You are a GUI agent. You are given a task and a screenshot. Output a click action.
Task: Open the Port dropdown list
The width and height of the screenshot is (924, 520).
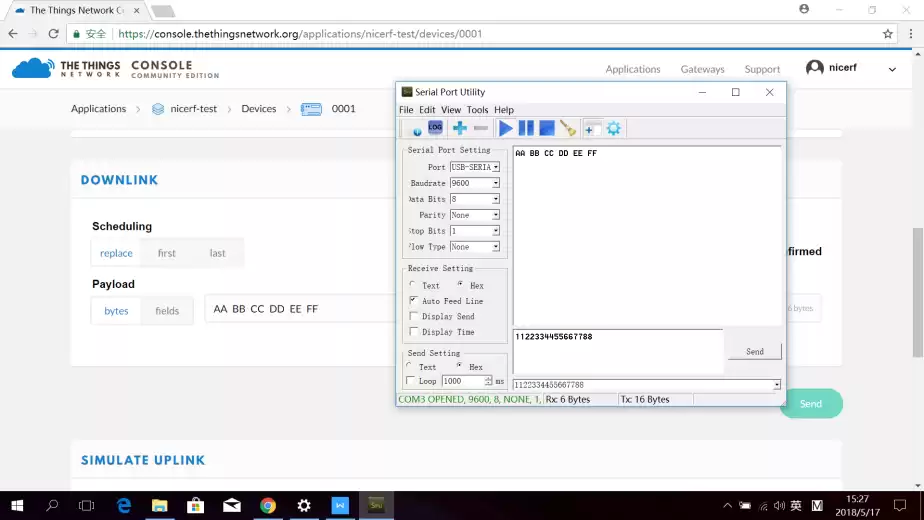click(x=495, y=168)
